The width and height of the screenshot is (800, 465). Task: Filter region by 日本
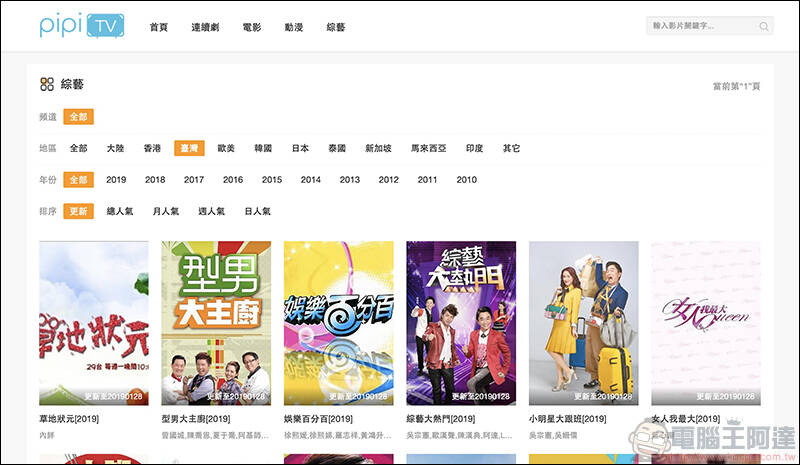300,148
